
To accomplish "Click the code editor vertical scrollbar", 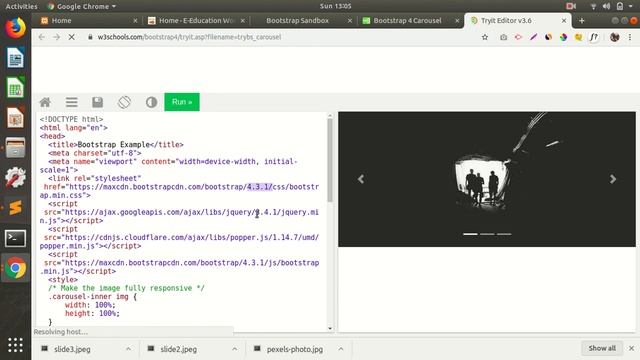I will coord(330,159).
